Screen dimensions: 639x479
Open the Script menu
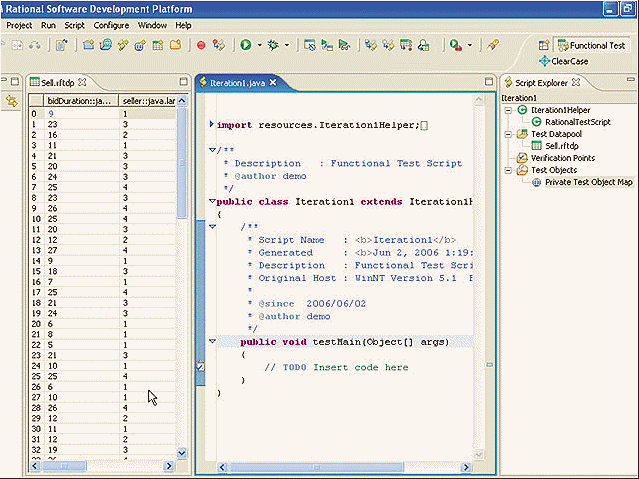coord(74,25)
